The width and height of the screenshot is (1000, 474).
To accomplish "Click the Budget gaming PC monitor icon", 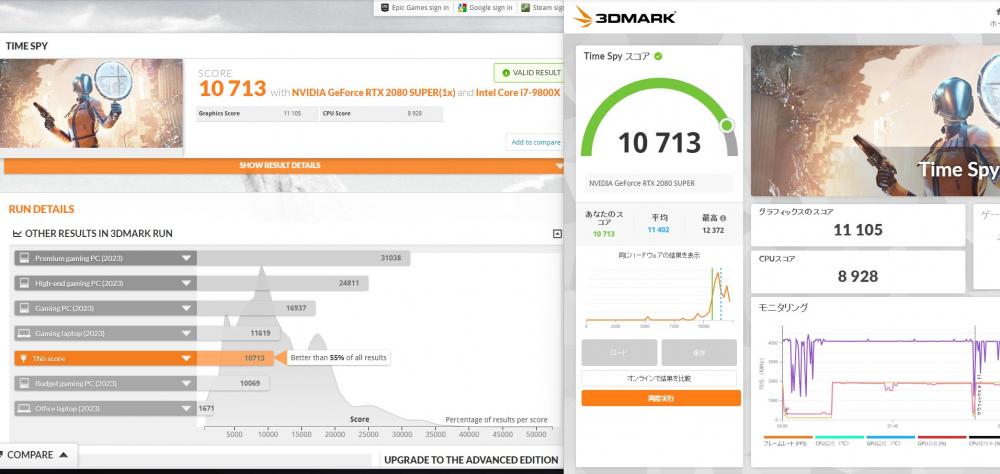I will [x=24, y=383].
